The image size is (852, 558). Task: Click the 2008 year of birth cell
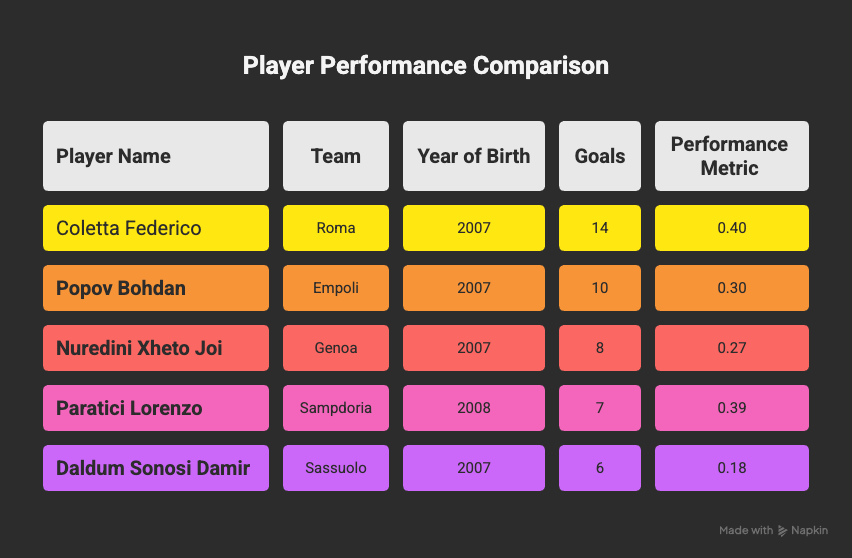point(474,408)
